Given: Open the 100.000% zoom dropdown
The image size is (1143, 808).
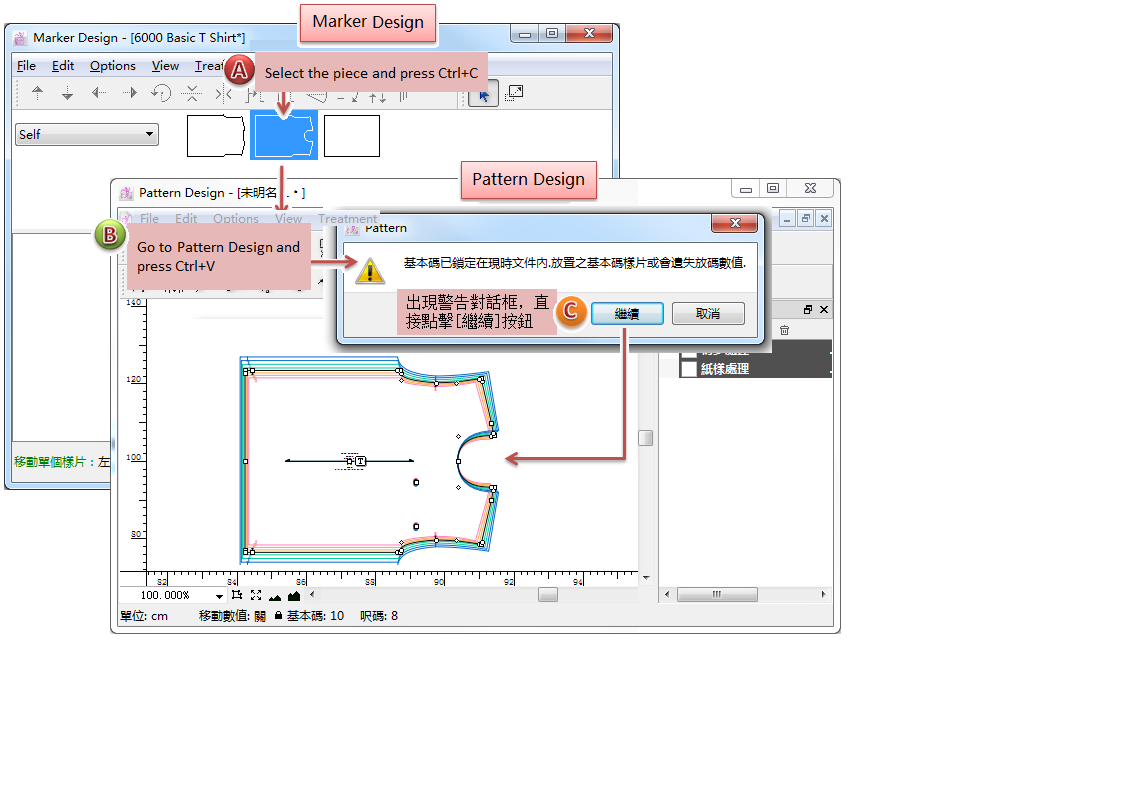Looking at the screenshot, I should [x=219, y=596].
